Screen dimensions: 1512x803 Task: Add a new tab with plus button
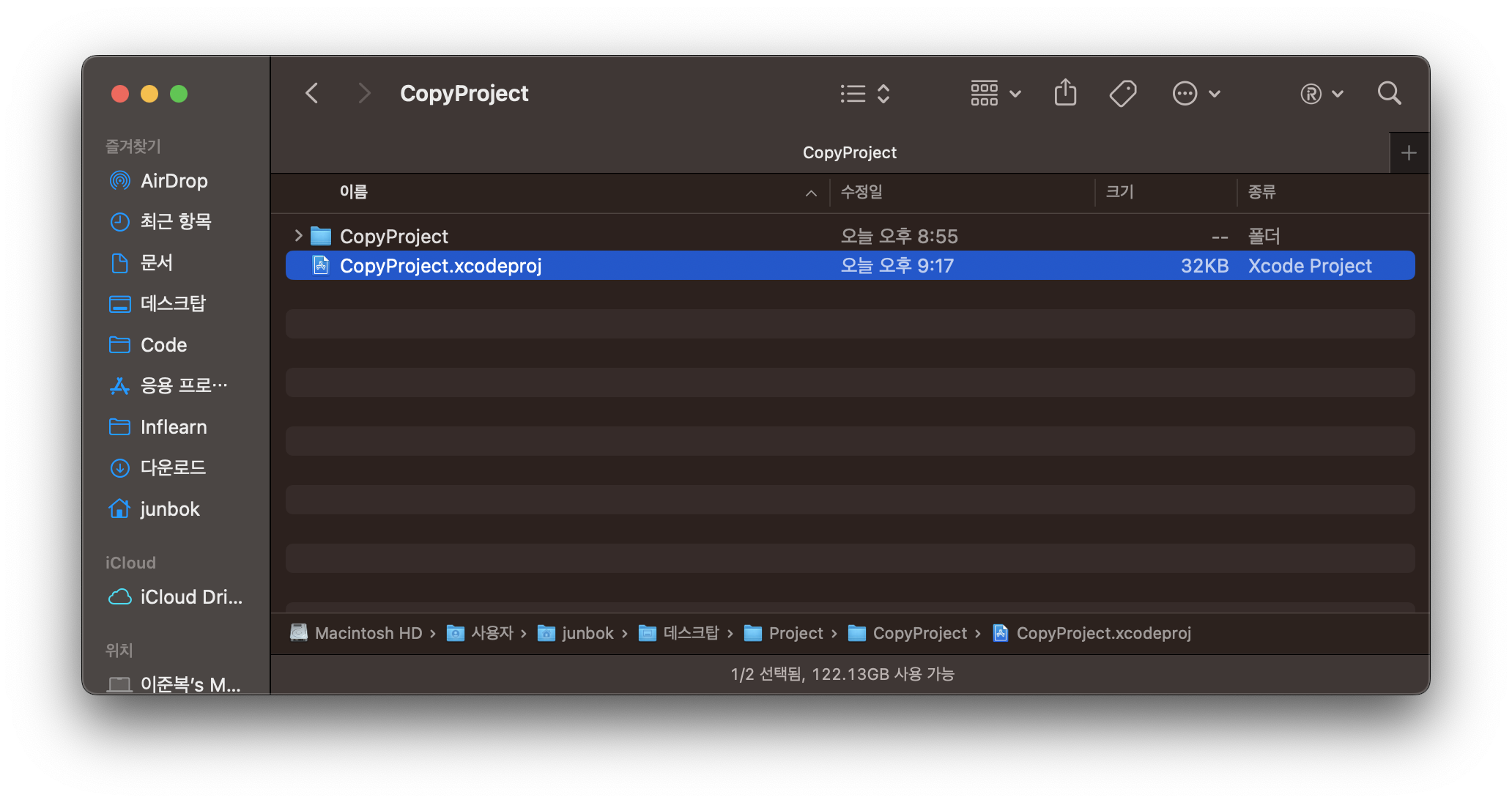coord(1408,153)
